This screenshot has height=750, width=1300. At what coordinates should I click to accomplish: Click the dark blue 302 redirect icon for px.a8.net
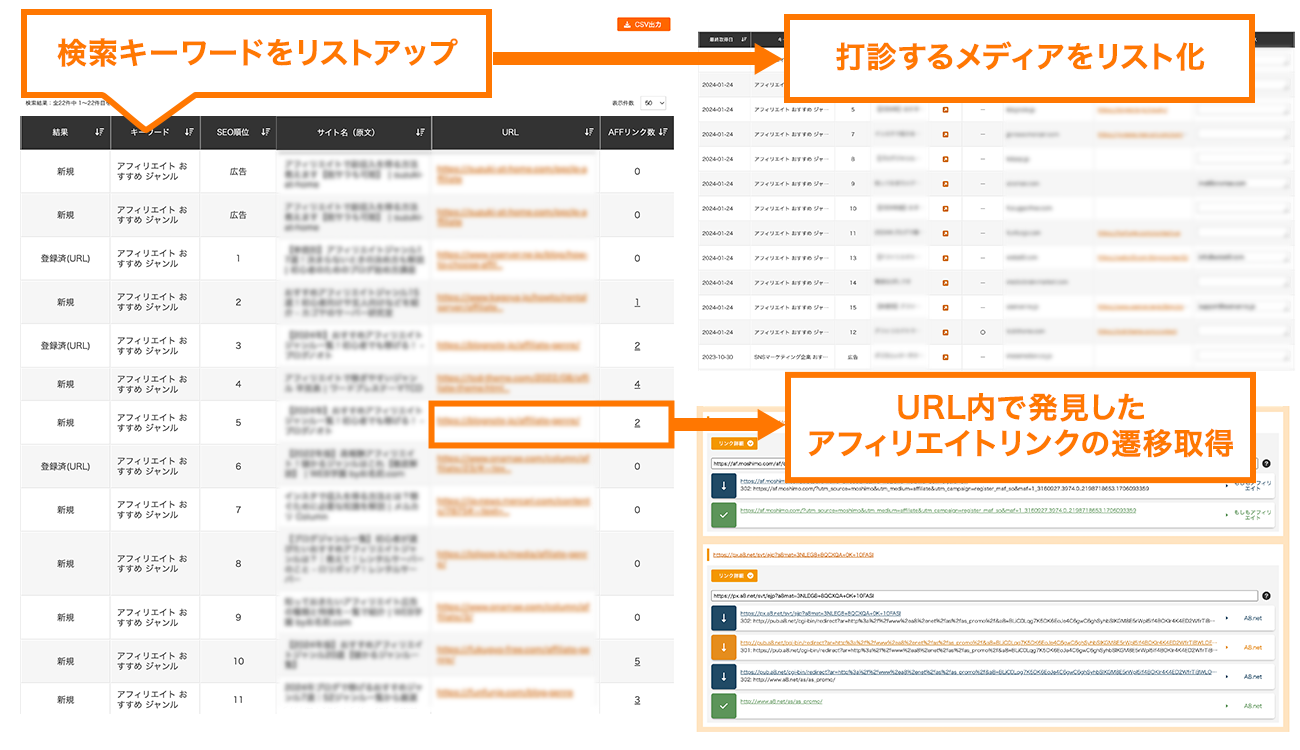pos(722,617)
